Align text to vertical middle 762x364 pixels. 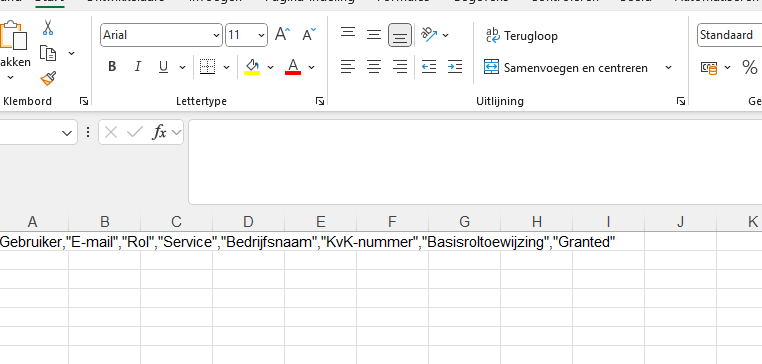point(374,35)
